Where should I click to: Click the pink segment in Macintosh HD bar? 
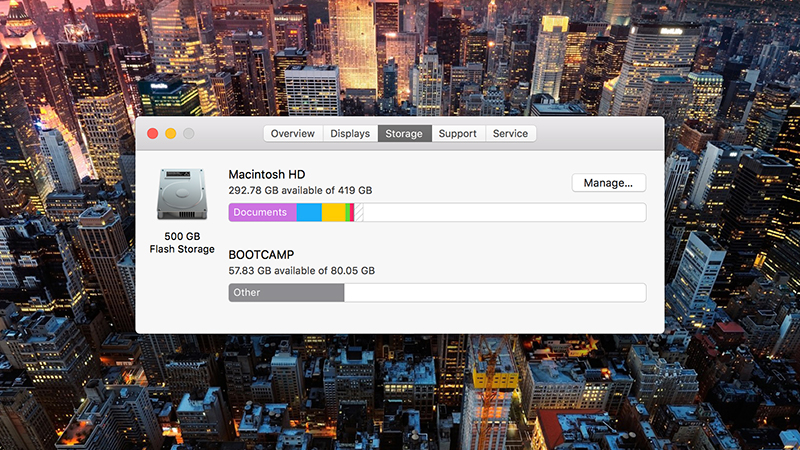pyautogui.click(x=352, y=212)
